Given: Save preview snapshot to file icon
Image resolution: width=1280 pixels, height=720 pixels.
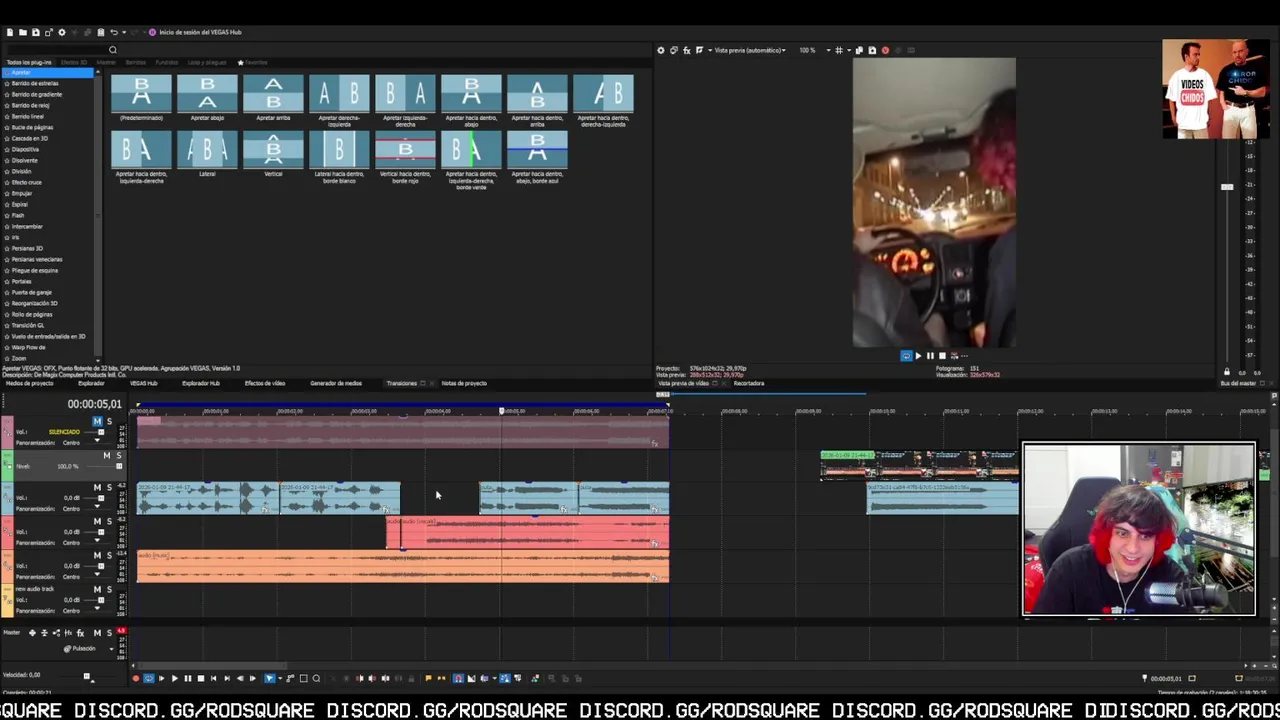Looking at the screenshot, I should pos(872,50).
